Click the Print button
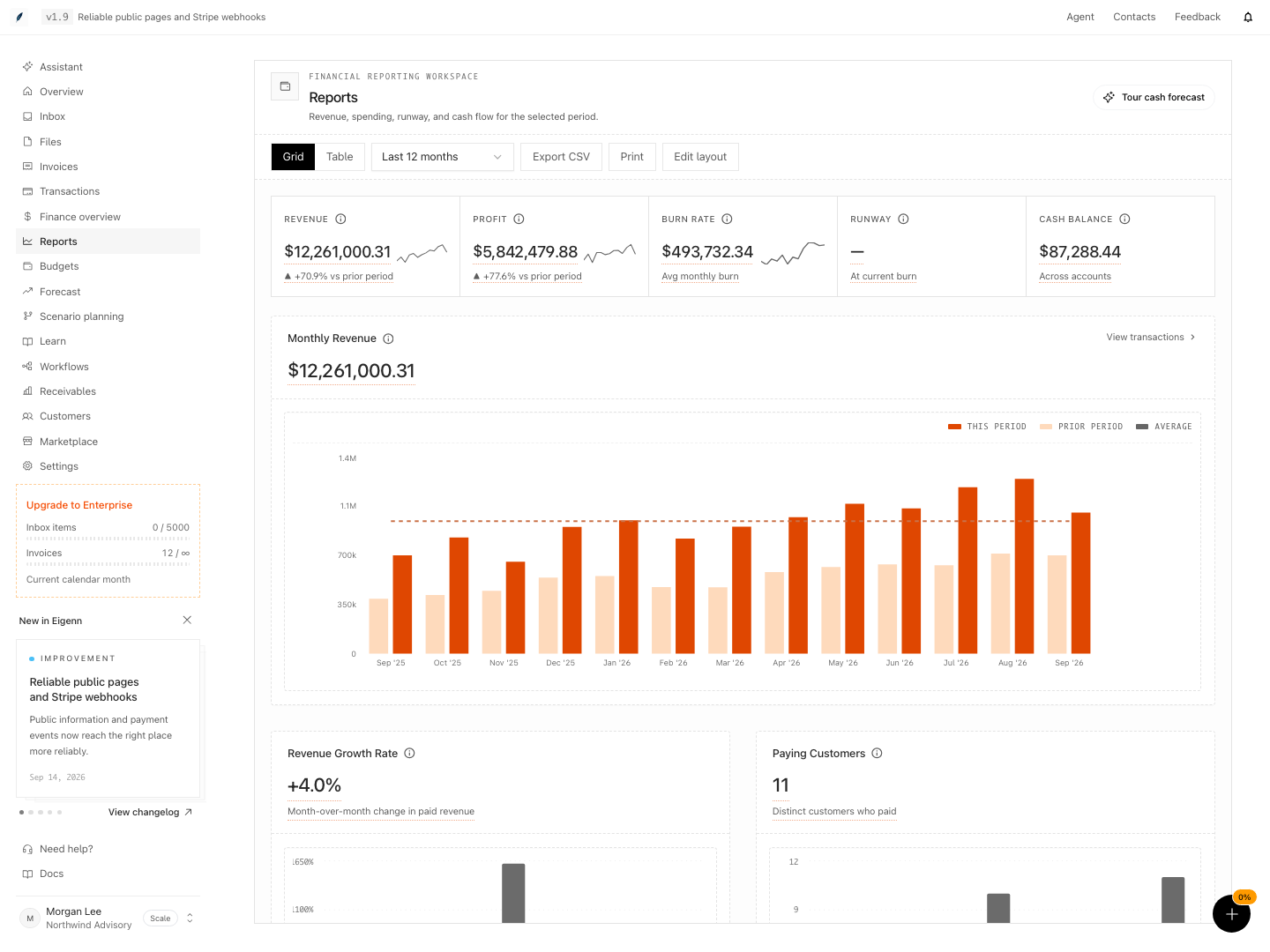Screen dimensions: 1270x952 (x=632, y=157)
